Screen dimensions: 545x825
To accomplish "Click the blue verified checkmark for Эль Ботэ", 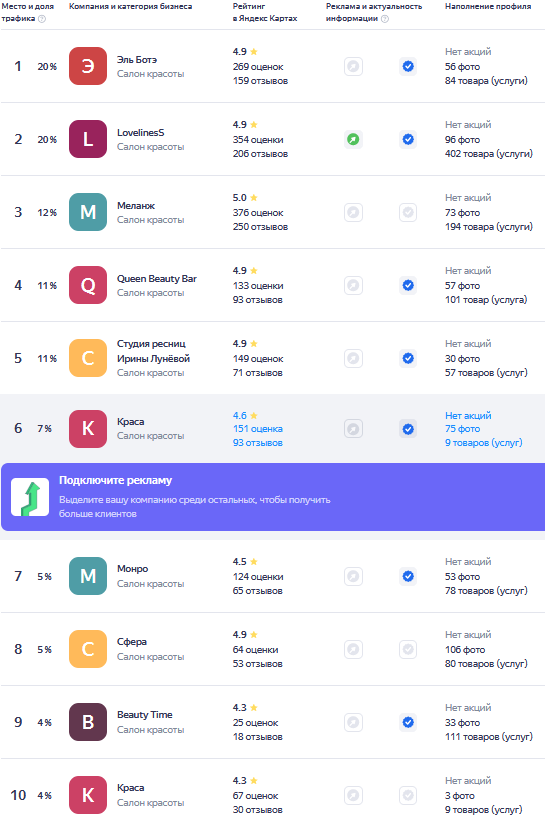I will point(408,66).
